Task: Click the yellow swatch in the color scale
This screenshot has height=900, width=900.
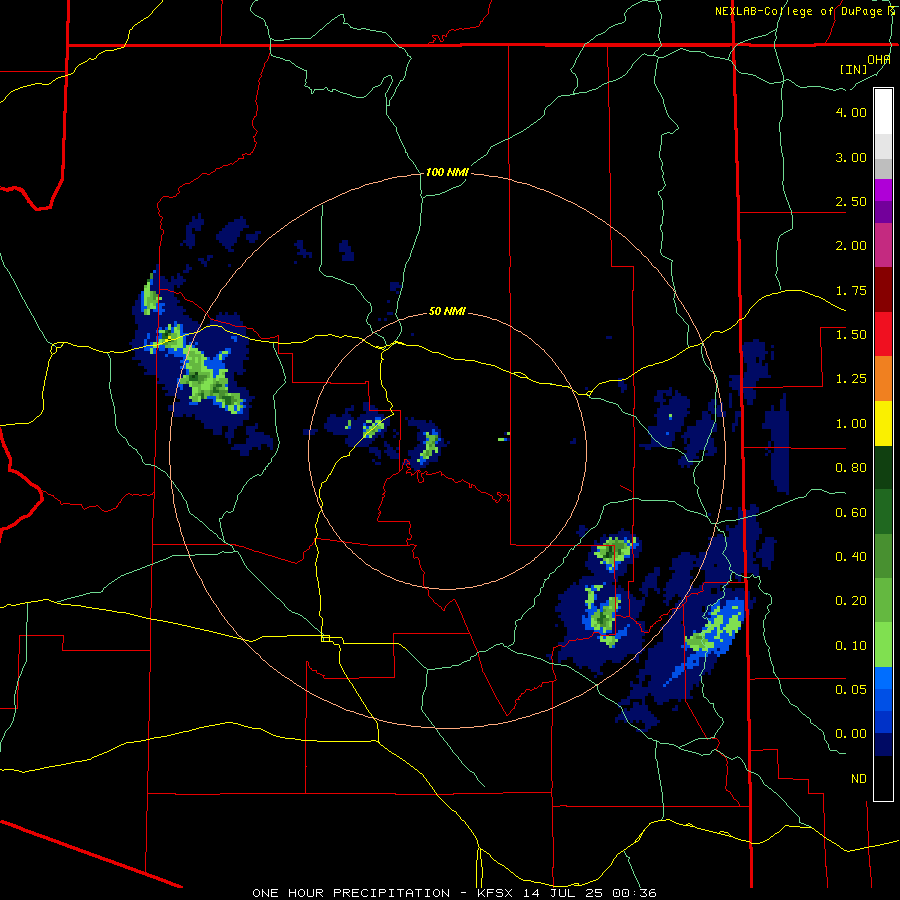Action: 883,424
